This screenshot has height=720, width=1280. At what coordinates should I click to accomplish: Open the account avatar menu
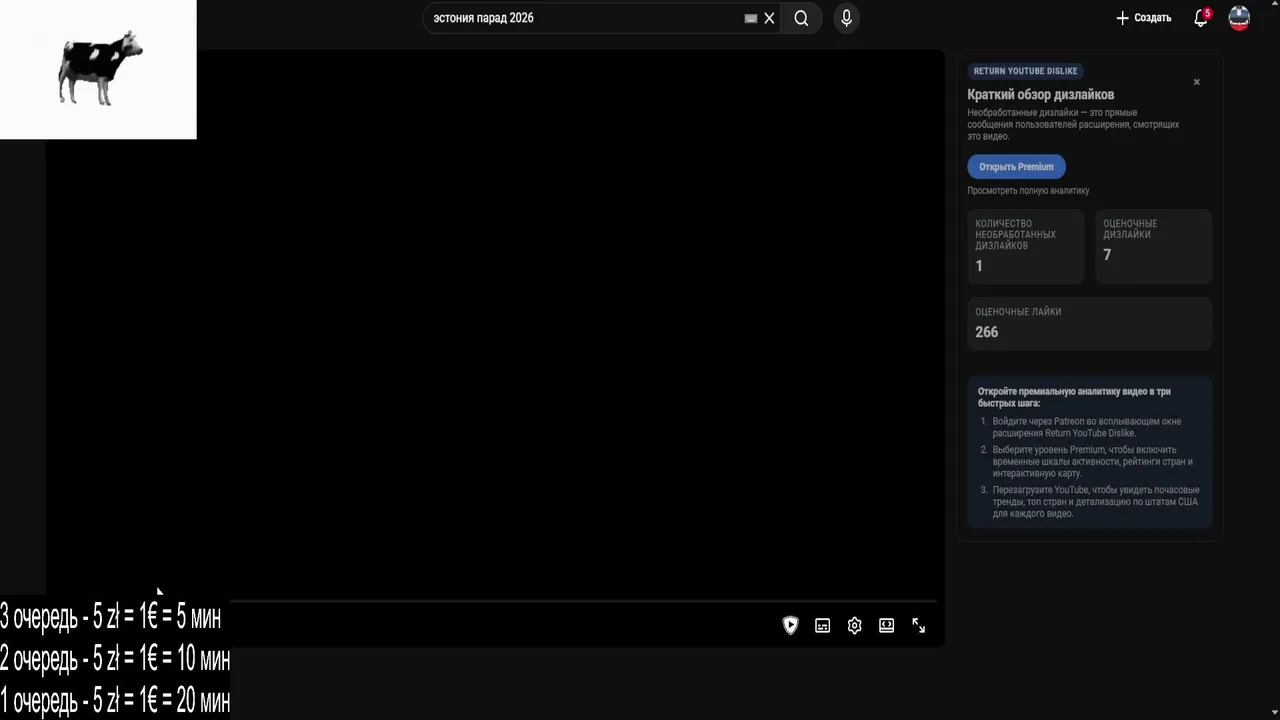[1239, 18]
